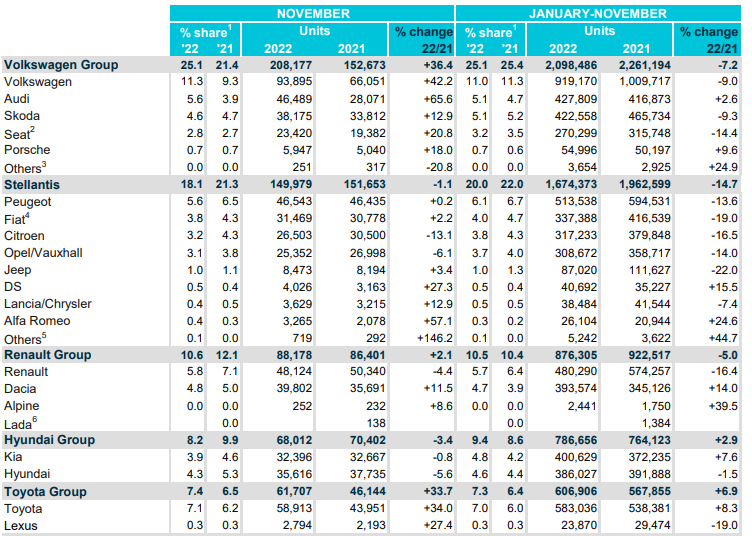Click Stellantis Others change +146.2
This screenshot has width=752, height=536.
pos(435,338)
